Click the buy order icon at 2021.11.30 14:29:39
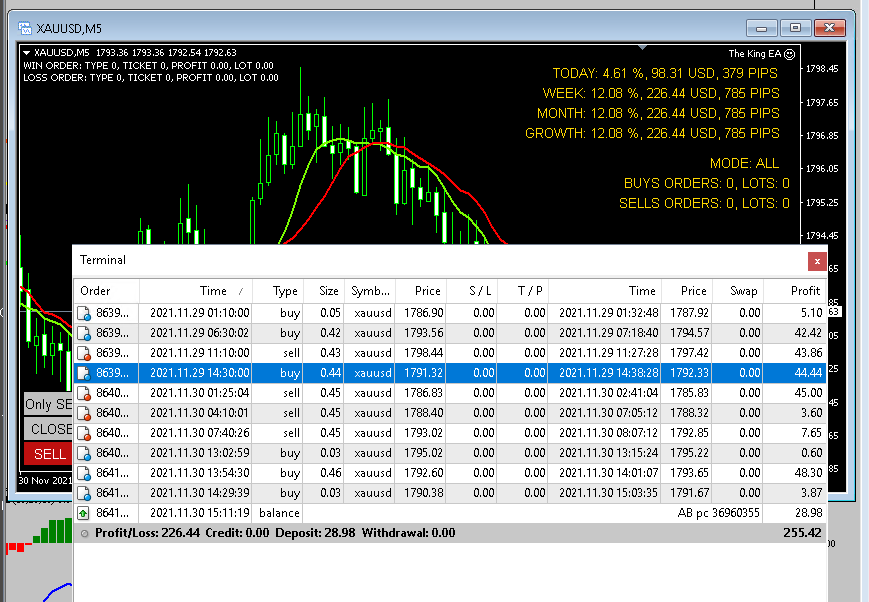 (x=84, y=493)
